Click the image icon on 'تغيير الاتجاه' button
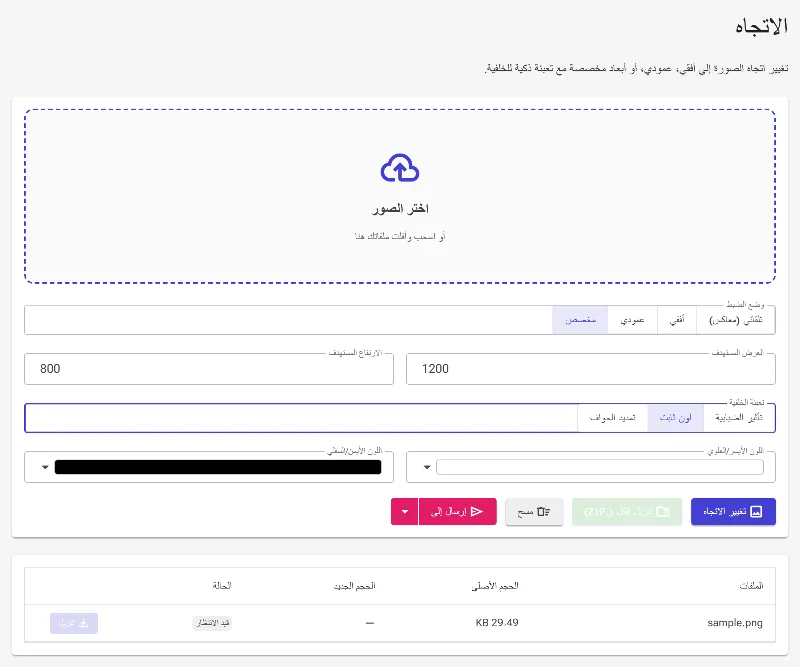Image resolution: width=800 pixels, height=667 pixels. pyautogui.click(x=756, y=511)
